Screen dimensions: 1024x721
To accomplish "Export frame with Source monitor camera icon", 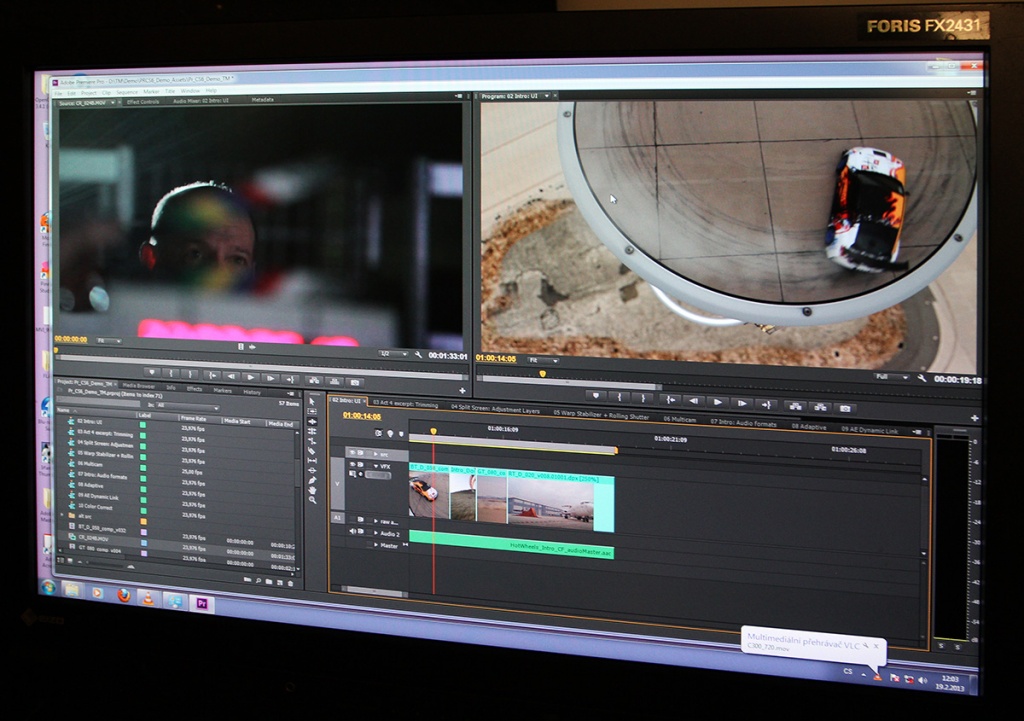I will coord(355,382).
